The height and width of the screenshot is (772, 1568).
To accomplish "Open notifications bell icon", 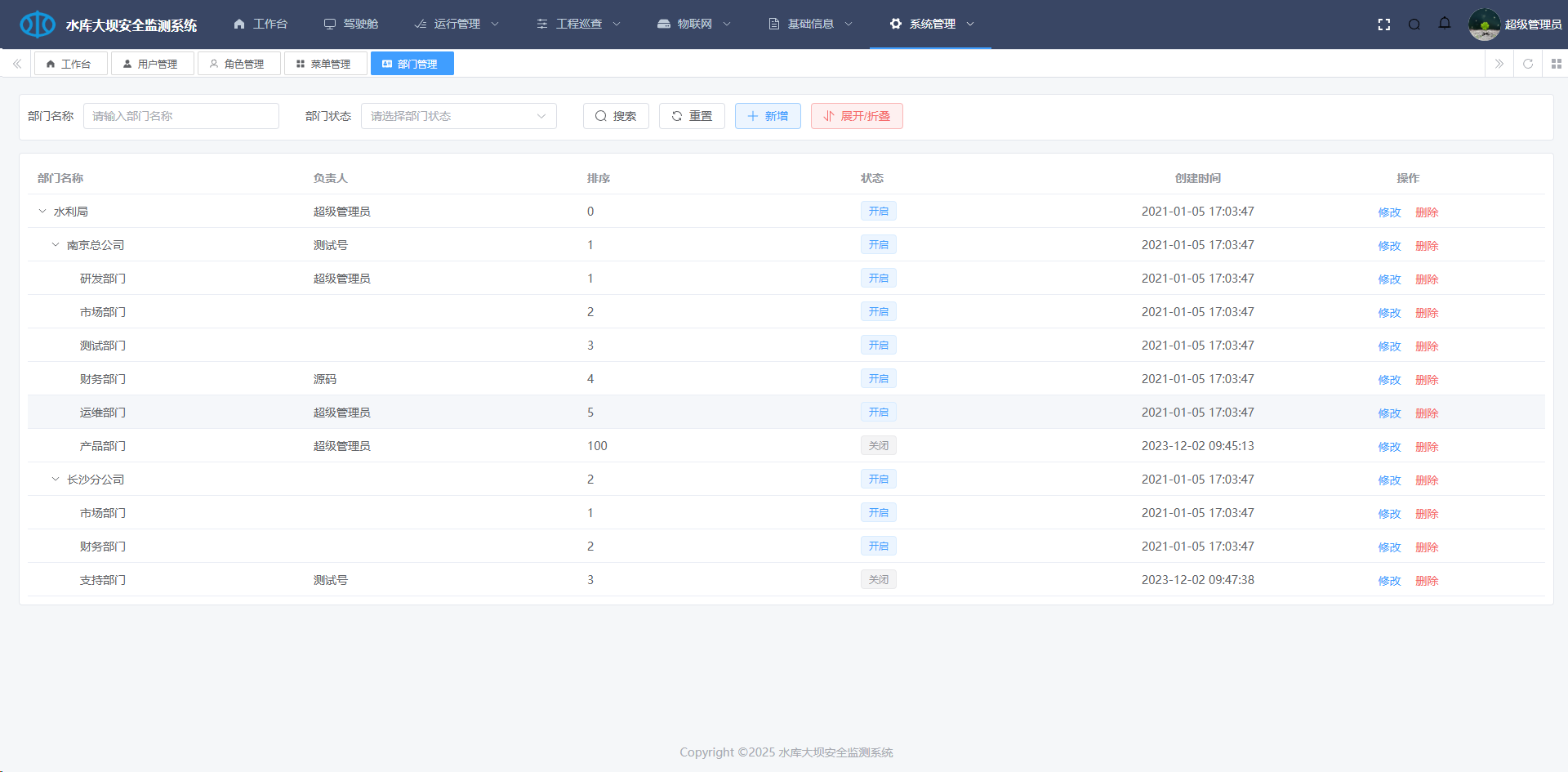I will [x=1444, y=24].
